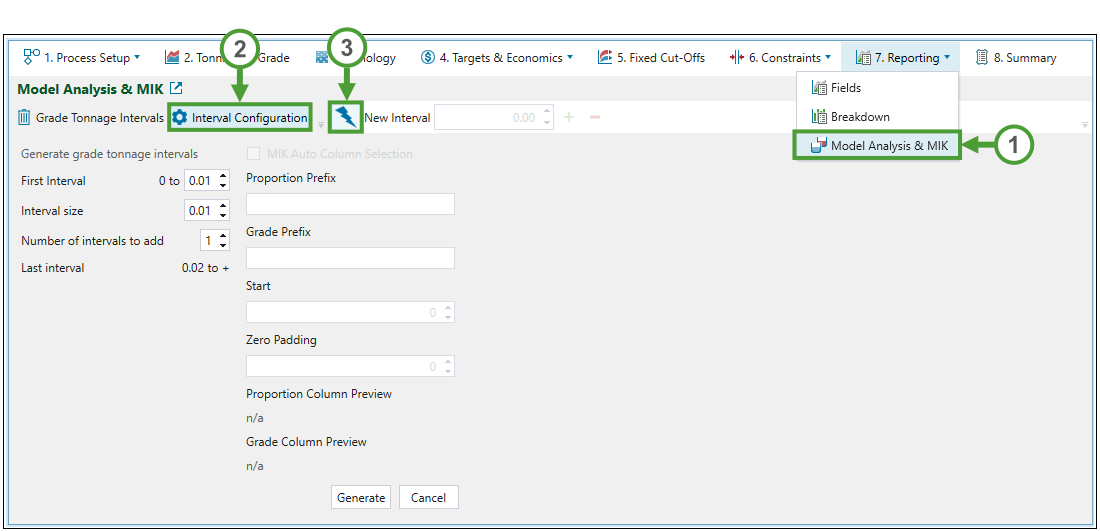Open the 8. Summary step
The height and width of the screenshot is (531, 1100).
[x=1015, y=58]
